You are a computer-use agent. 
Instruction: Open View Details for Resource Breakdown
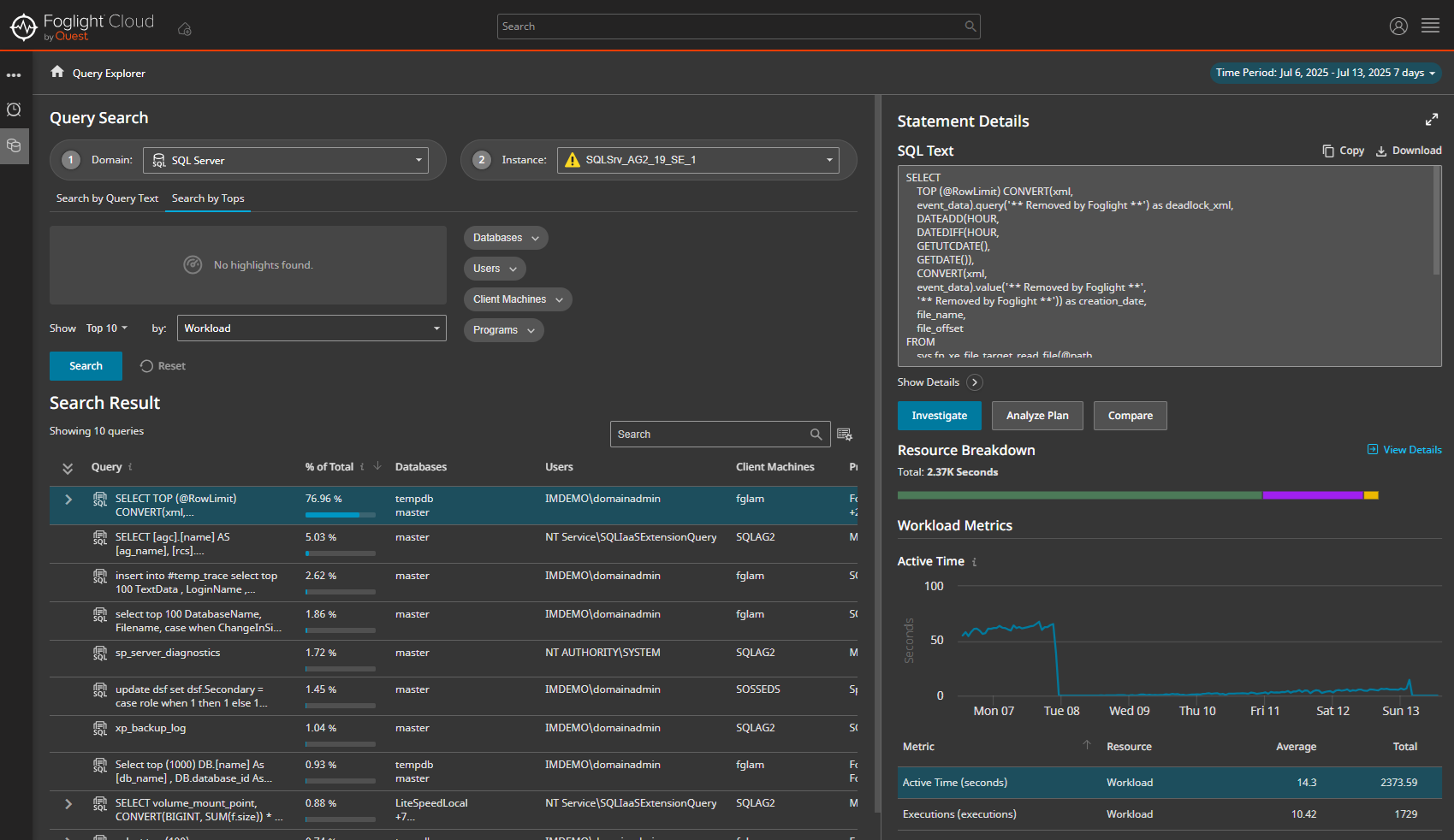pos(1404,450)
